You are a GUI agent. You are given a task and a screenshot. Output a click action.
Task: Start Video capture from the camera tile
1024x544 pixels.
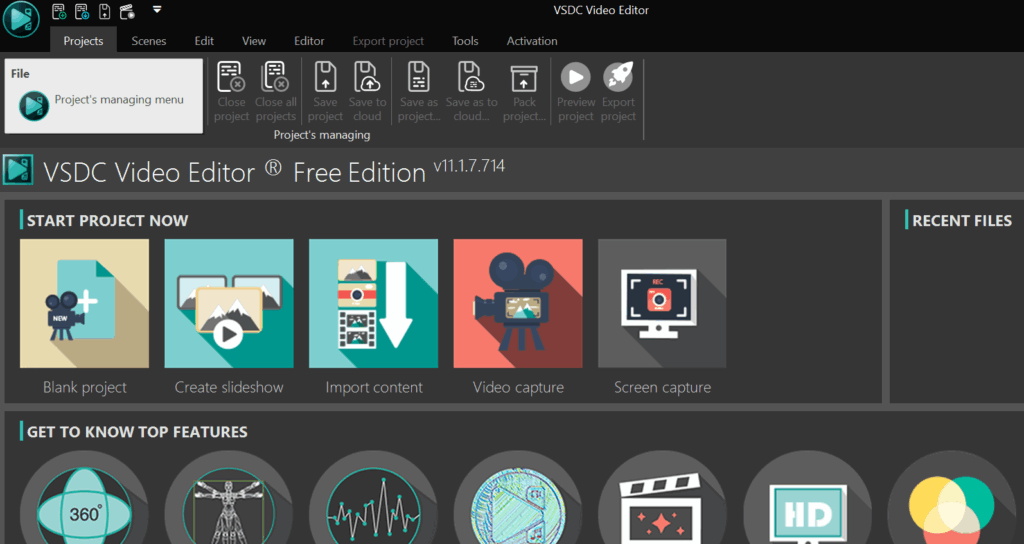click(x=518, y=304)
